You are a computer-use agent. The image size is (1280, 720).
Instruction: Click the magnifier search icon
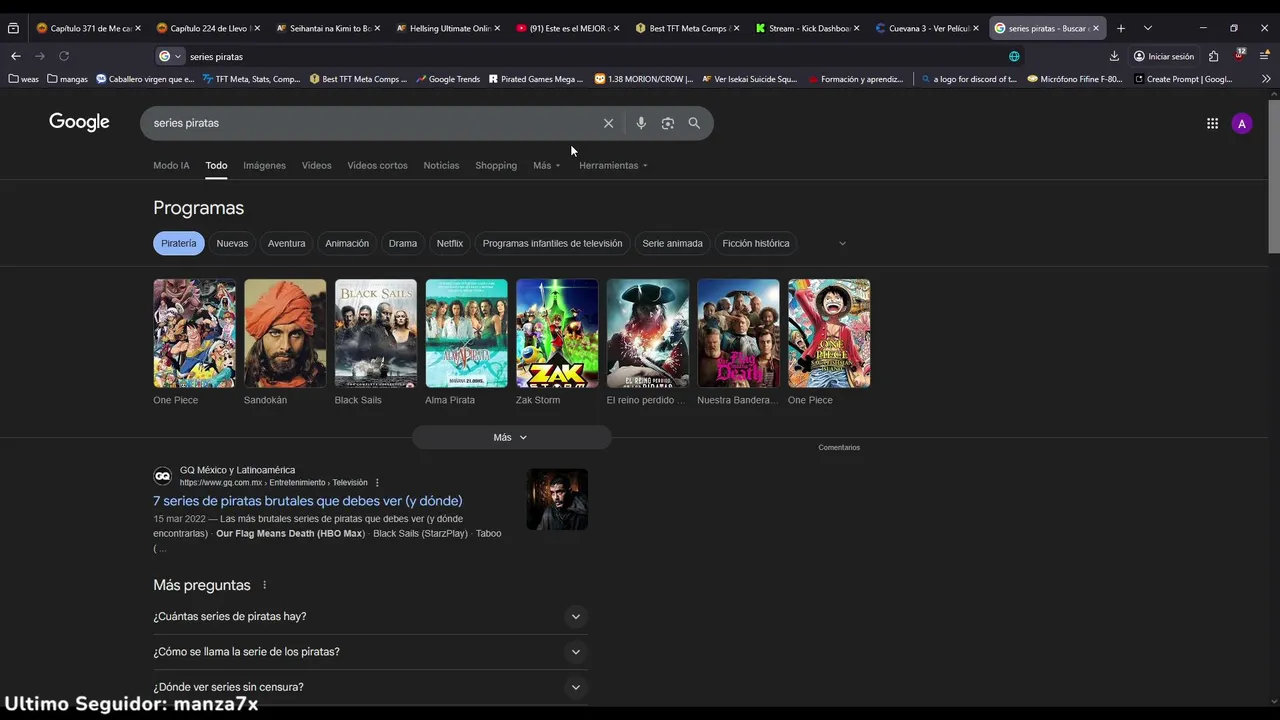tap(694, 123)
